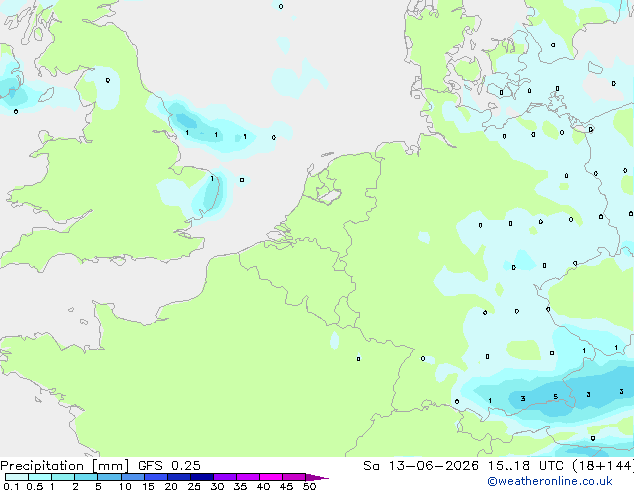Click the Sa 13-06-2026 date label
The image size is (634, 490).
pos(421,466)
